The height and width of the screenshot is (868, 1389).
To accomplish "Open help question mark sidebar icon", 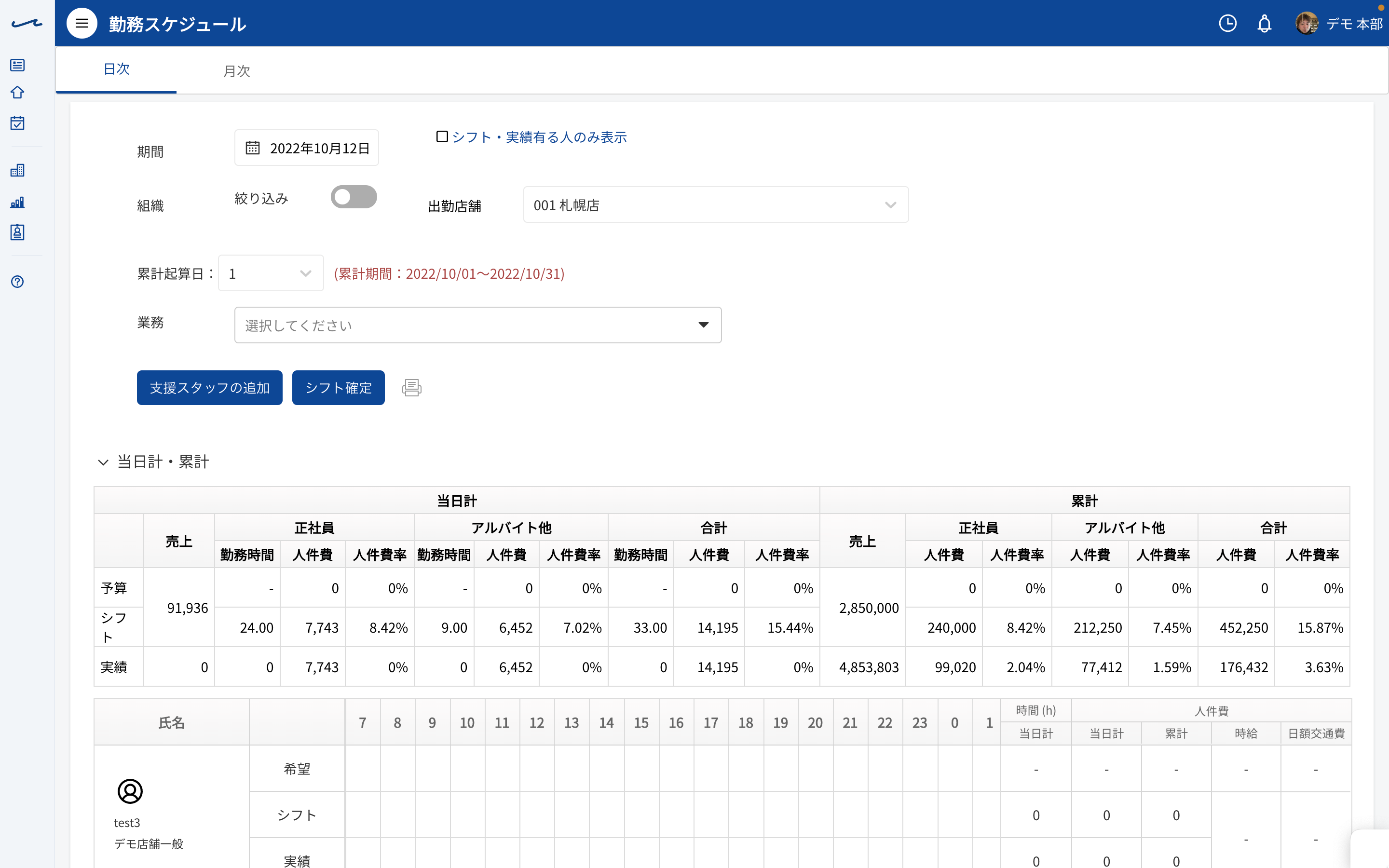I will tap(17, 281).
